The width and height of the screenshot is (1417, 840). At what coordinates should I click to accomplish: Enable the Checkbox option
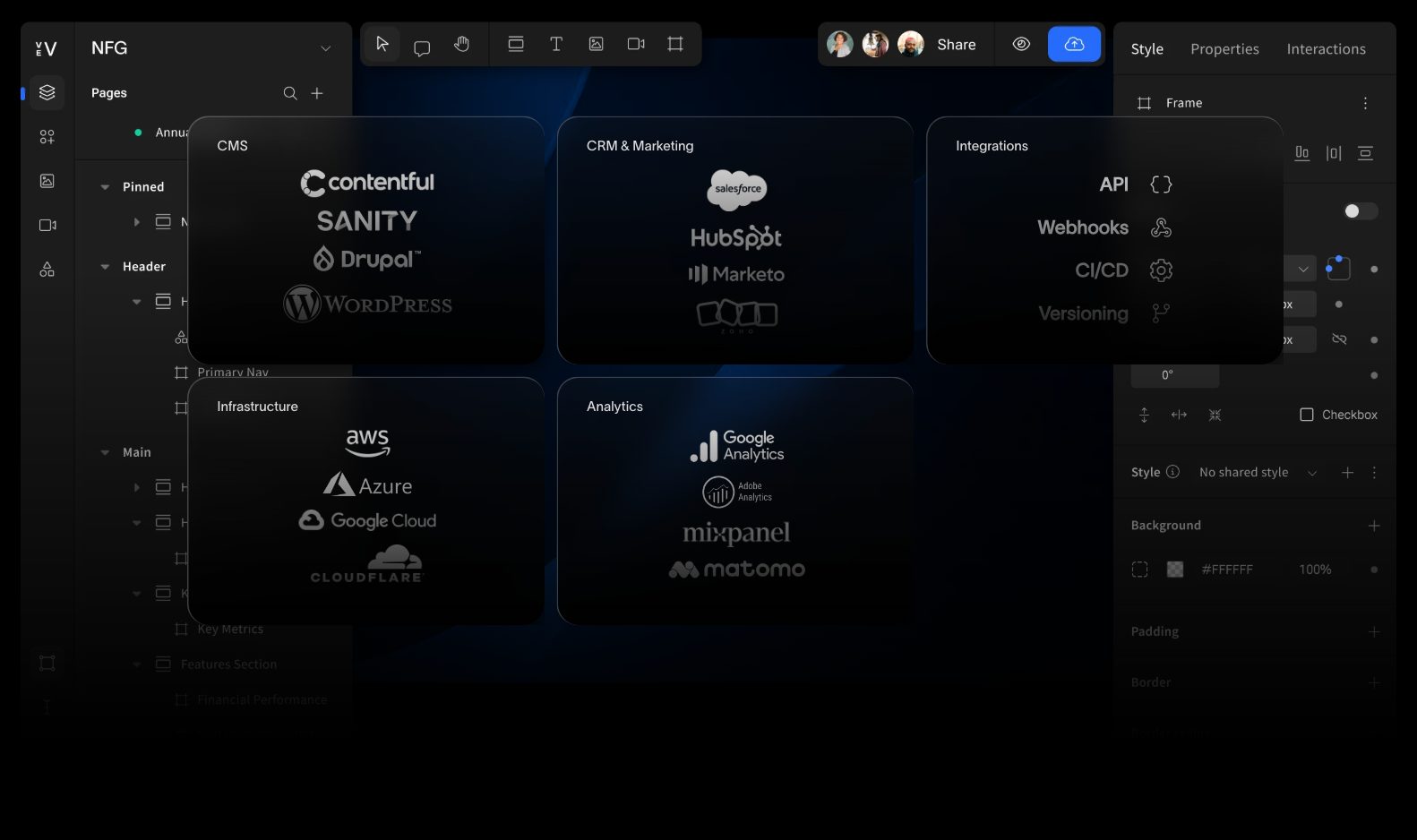(x=1307, y=415)
